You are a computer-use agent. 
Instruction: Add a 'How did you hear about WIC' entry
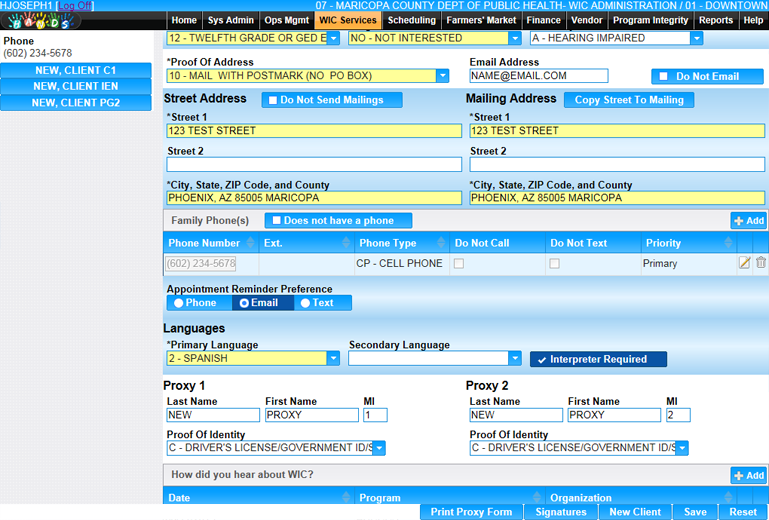(748, 475)
